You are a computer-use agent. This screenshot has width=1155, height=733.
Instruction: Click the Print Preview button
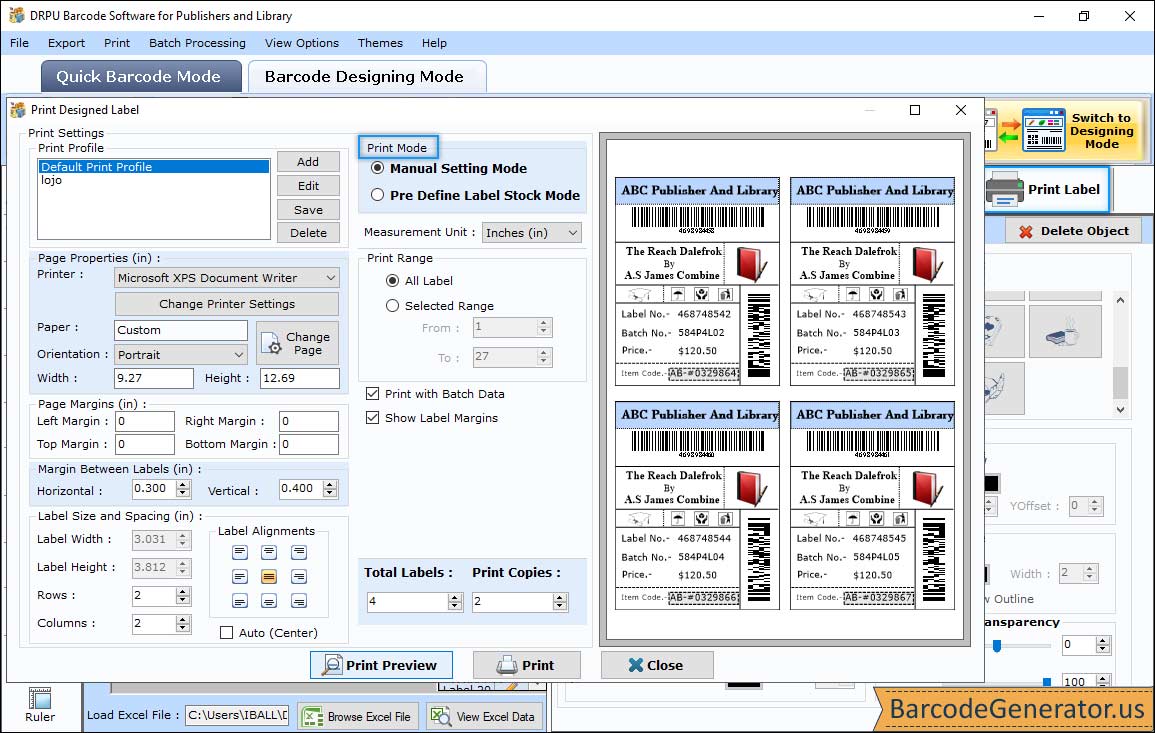[381, 665]
